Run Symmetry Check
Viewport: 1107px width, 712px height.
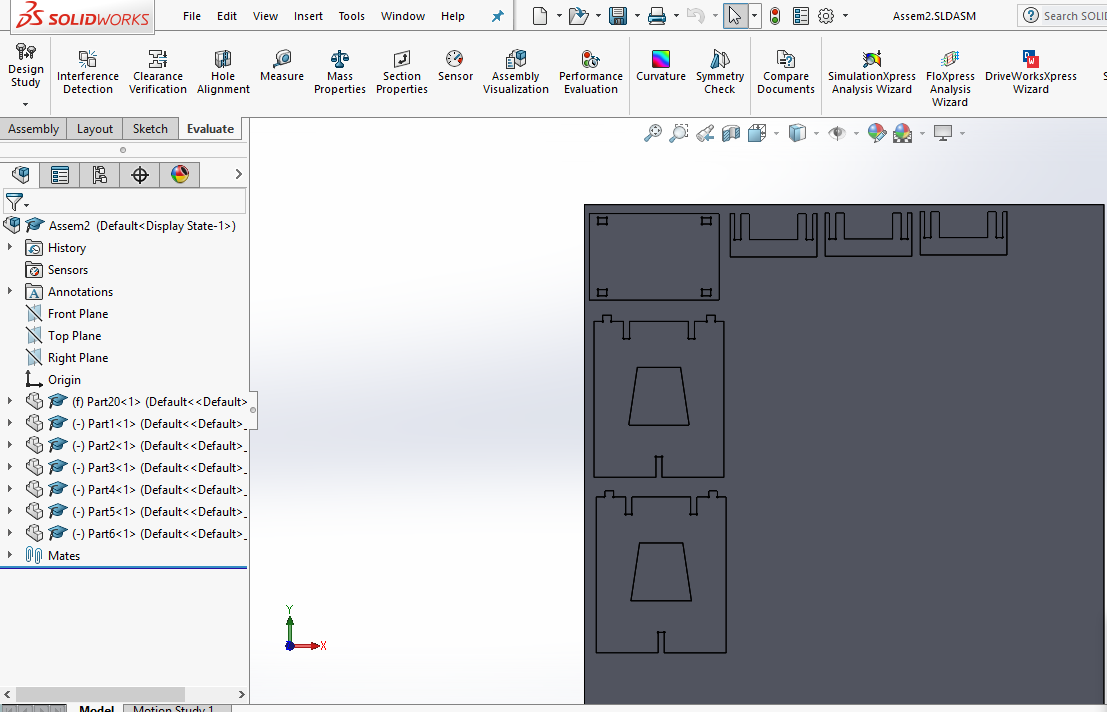tap(720, 72)
